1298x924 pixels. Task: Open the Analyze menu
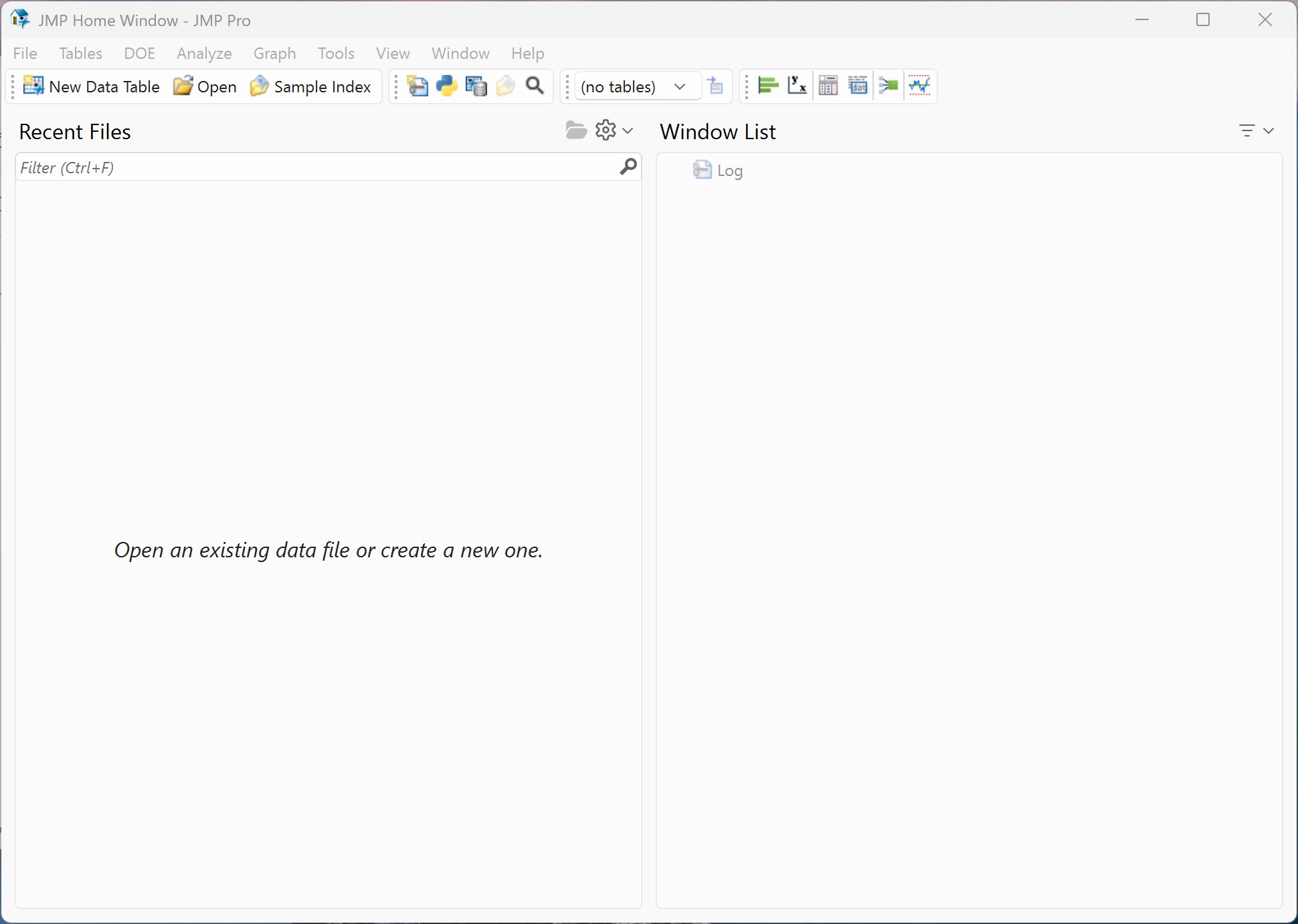click(204, 54)
